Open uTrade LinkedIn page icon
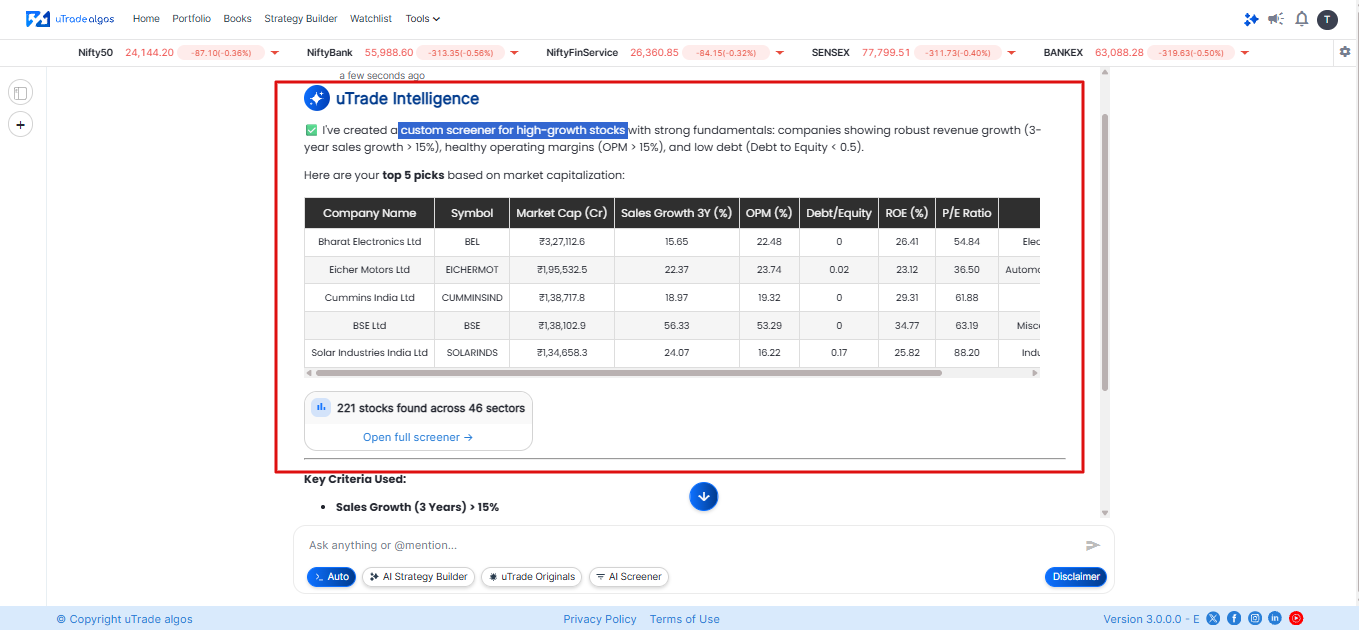 pos(1275,619)
